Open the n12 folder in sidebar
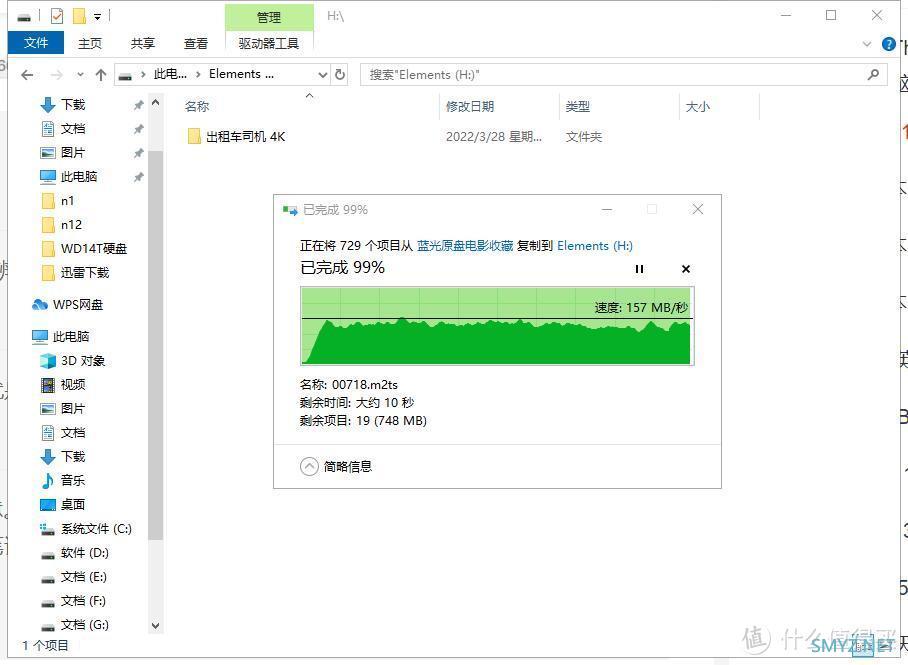Image resolution: width=908 pixels, height=665 pixels. (71, 225)
